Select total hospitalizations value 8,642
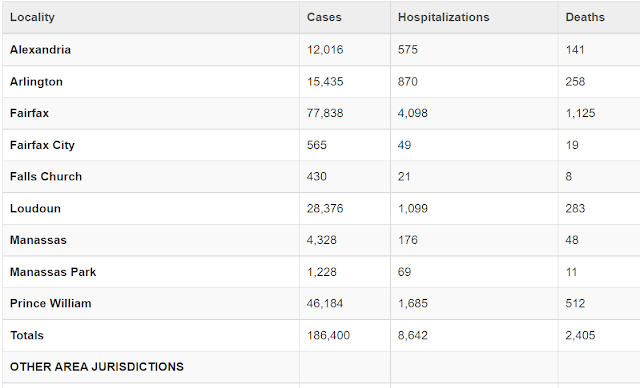This screenshot has width=640, height=388. 413,335
